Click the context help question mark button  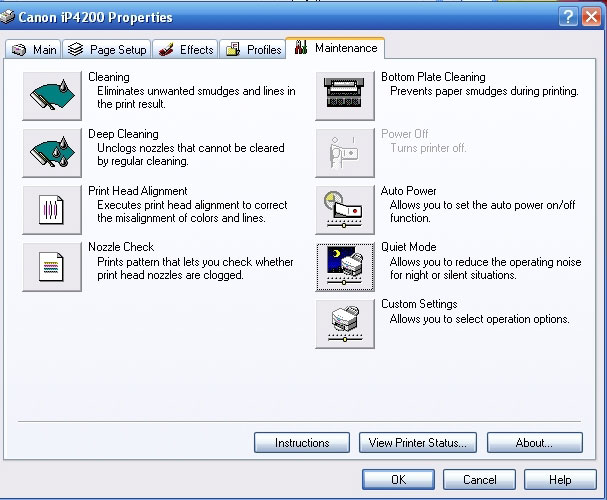click(x=568, y=17)
